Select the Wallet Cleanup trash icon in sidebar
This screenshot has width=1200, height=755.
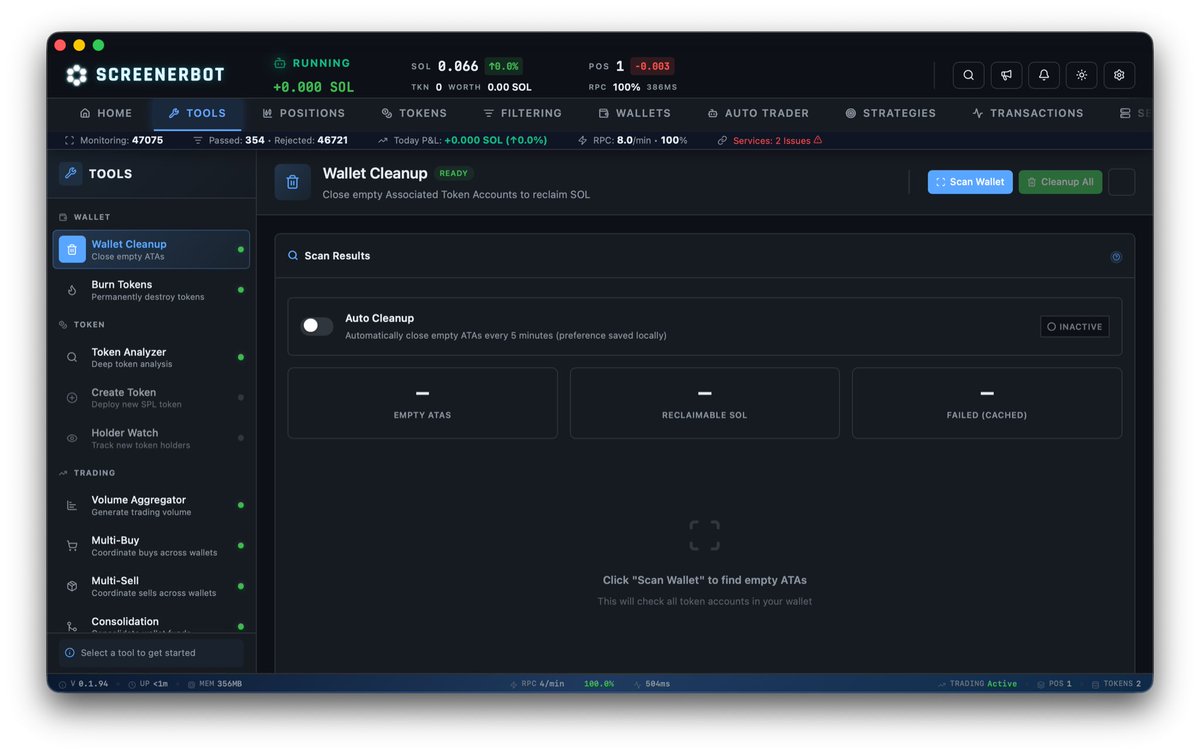[x=72, y=250]
